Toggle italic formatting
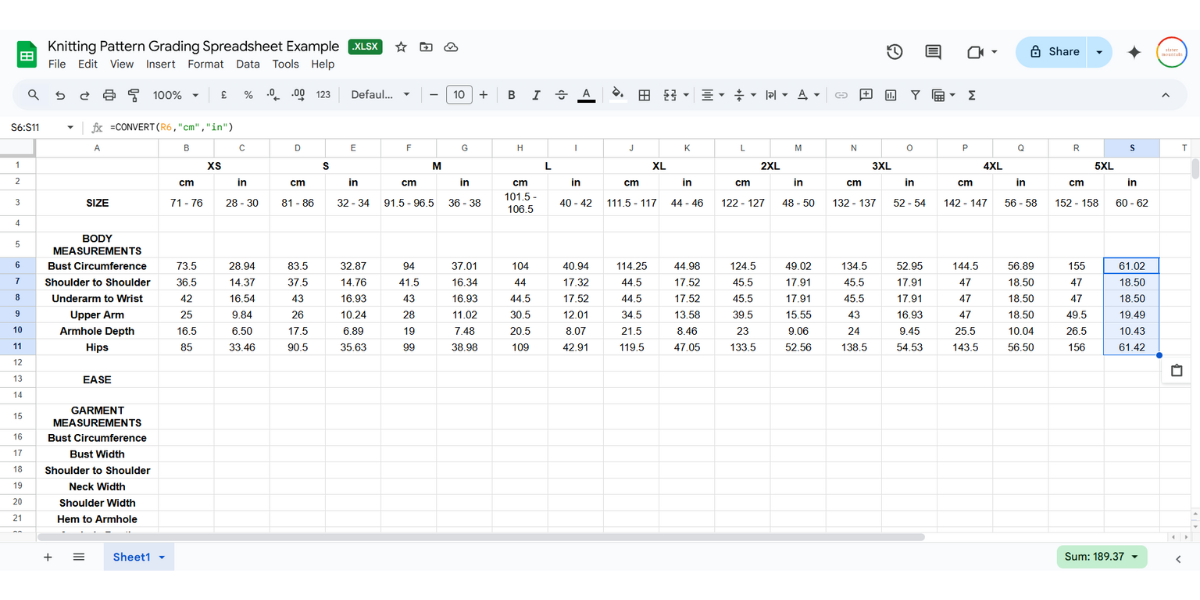The width and height of the screenshot is (1200, 600). (x=536, y=95)
